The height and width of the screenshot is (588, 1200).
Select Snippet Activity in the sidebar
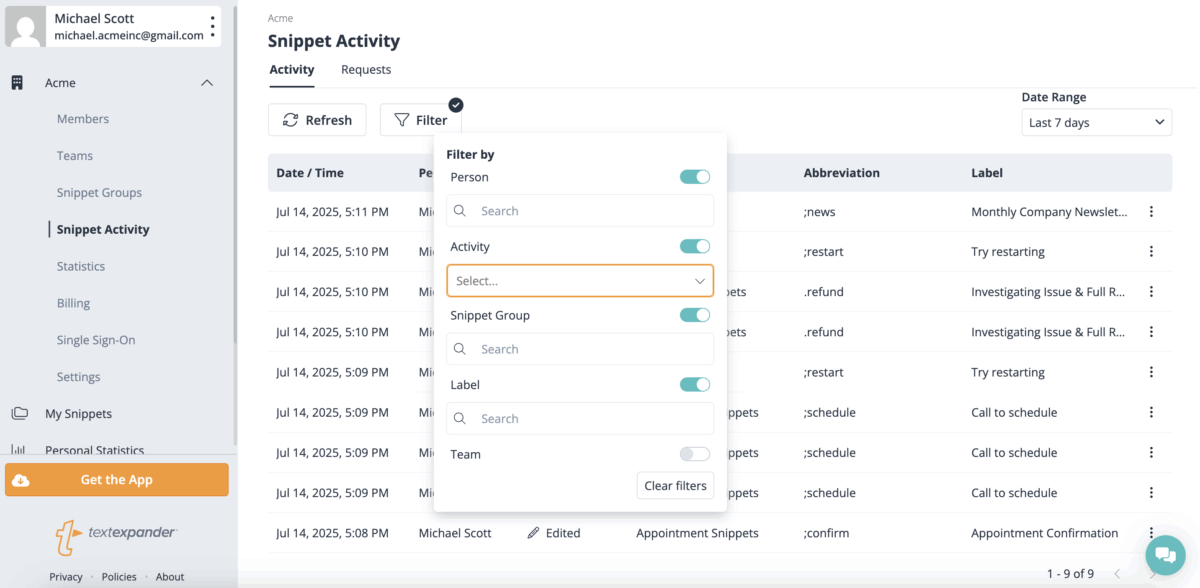click(x=103, y=229)
